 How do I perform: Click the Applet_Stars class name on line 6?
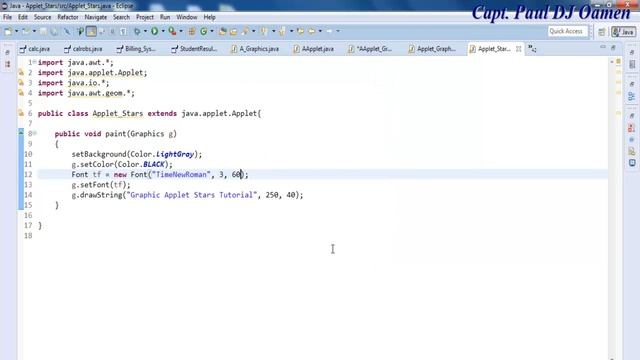[x=118, y=113]
